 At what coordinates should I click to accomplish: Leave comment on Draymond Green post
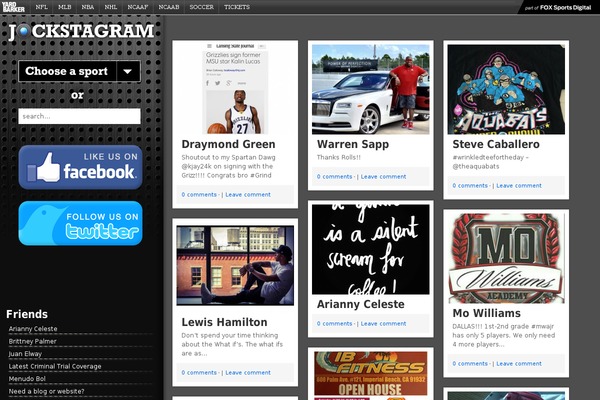point(248,194)
